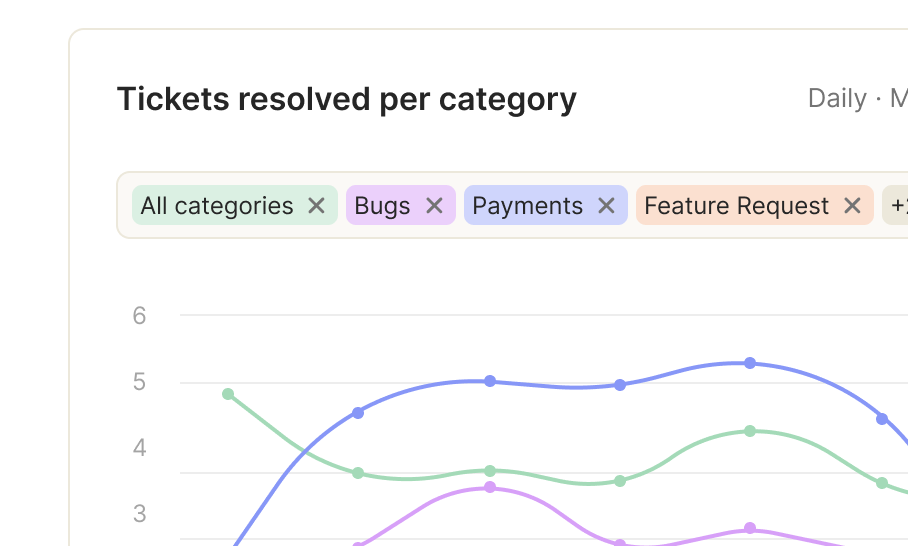Select the purple Bugs chip label

click(x=382, y=206)
